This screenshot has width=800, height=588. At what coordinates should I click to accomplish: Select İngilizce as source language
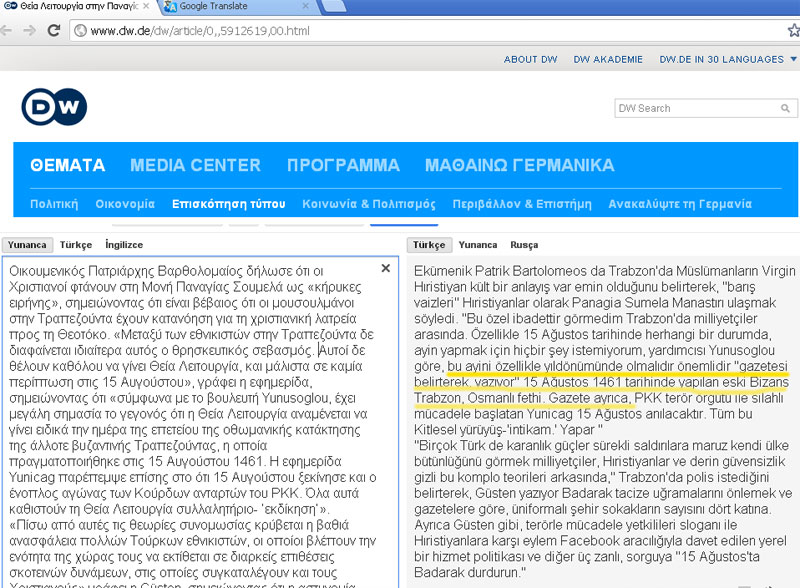pos(124,245)
